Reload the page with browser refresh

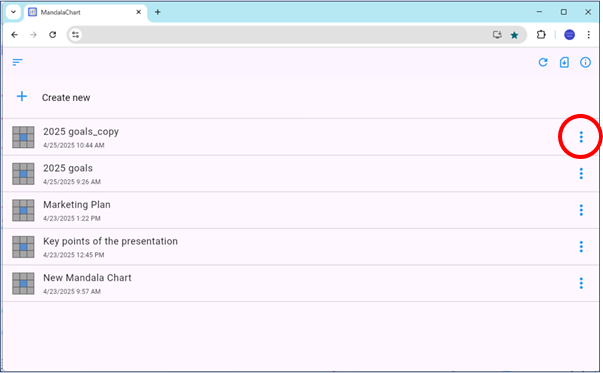[x=53, y=35]
